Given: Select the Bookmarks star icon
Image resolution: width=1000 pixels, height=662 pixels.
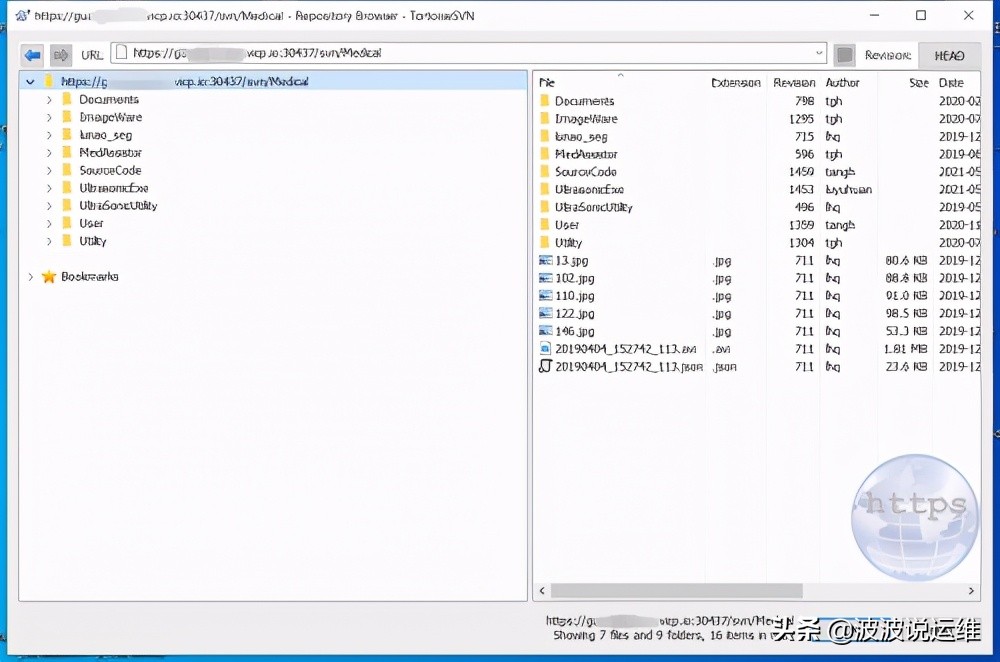Looking at the screenshot, I should click(48, 276).
